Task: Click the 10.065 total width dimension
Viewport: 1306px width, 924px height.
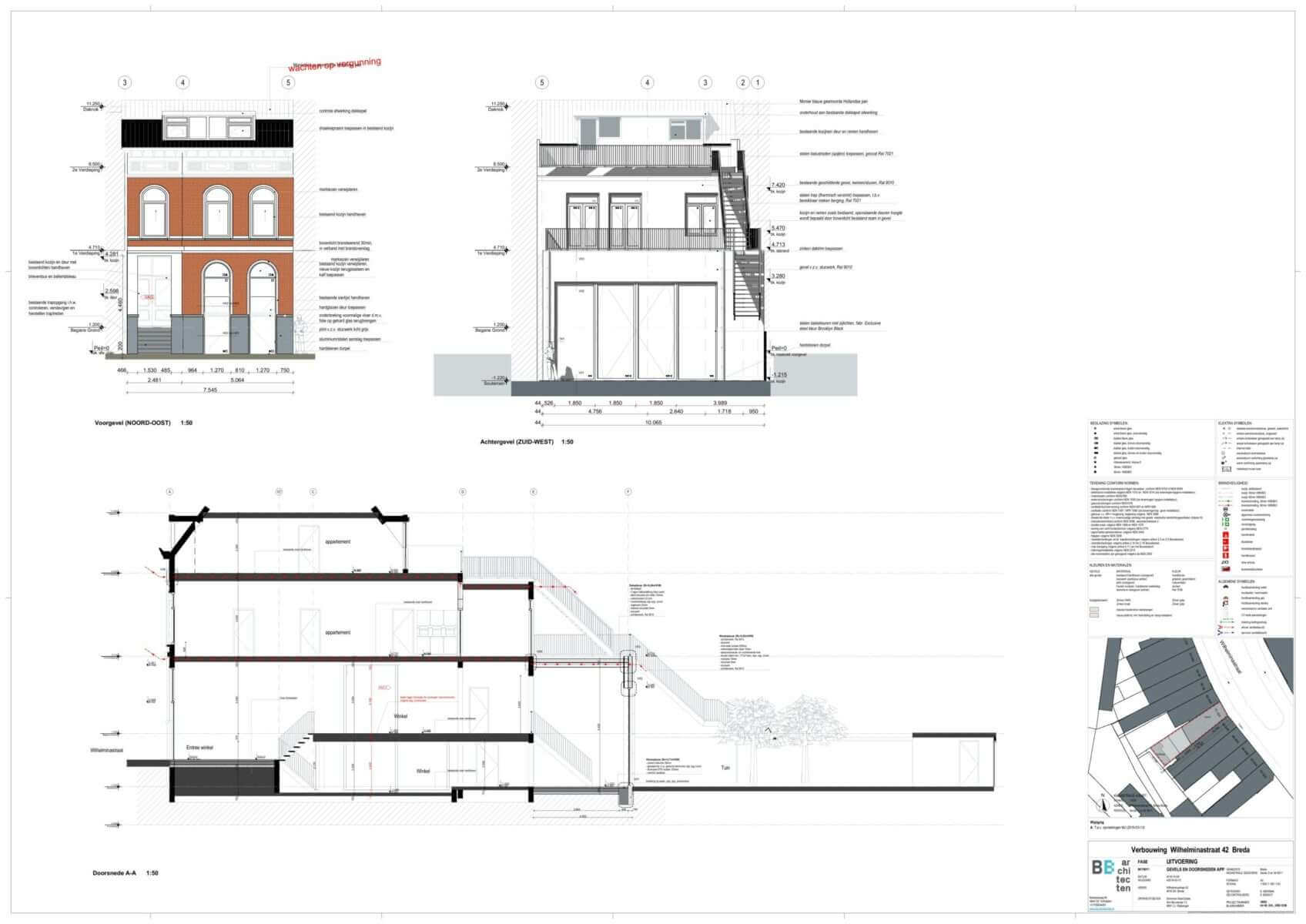Action: coord(654,422)
